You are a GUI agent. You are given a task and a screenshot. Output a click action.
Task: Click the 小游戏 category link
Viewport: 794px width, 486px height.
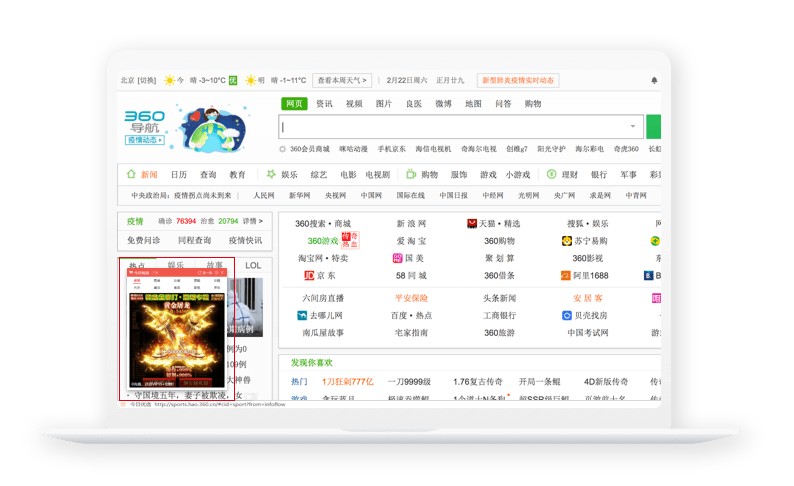coord(518,175)
